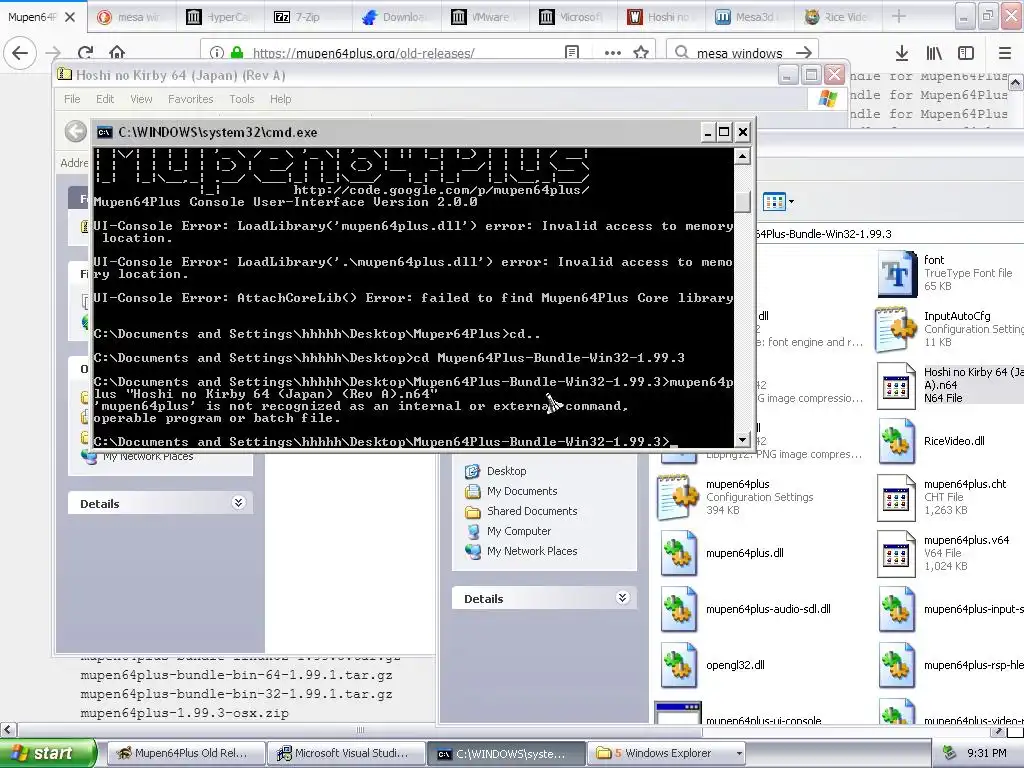
Task: Open My Network Places in bundle window
Action: (532, 551)
